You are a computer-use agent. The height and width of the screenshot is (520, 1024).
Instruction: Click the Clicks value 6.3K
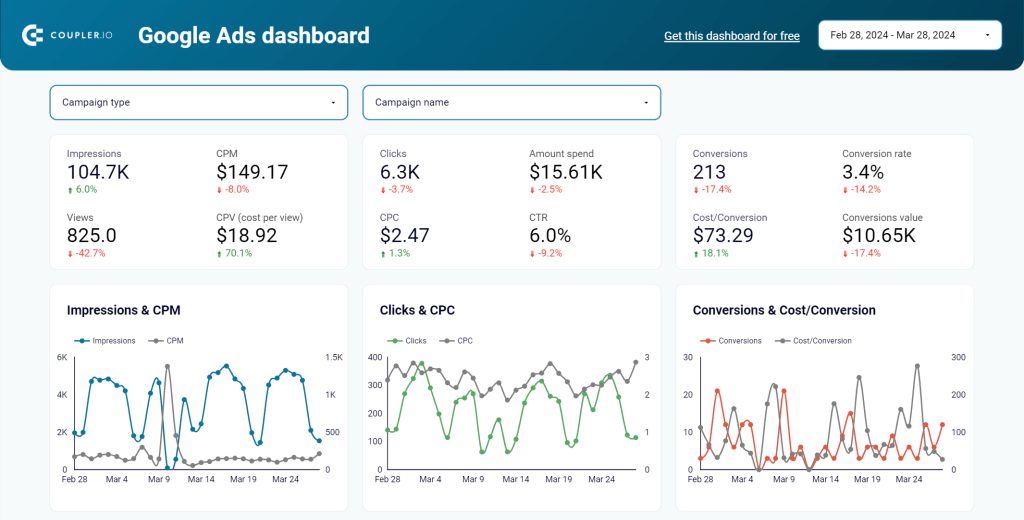click(x=400, y=172)
